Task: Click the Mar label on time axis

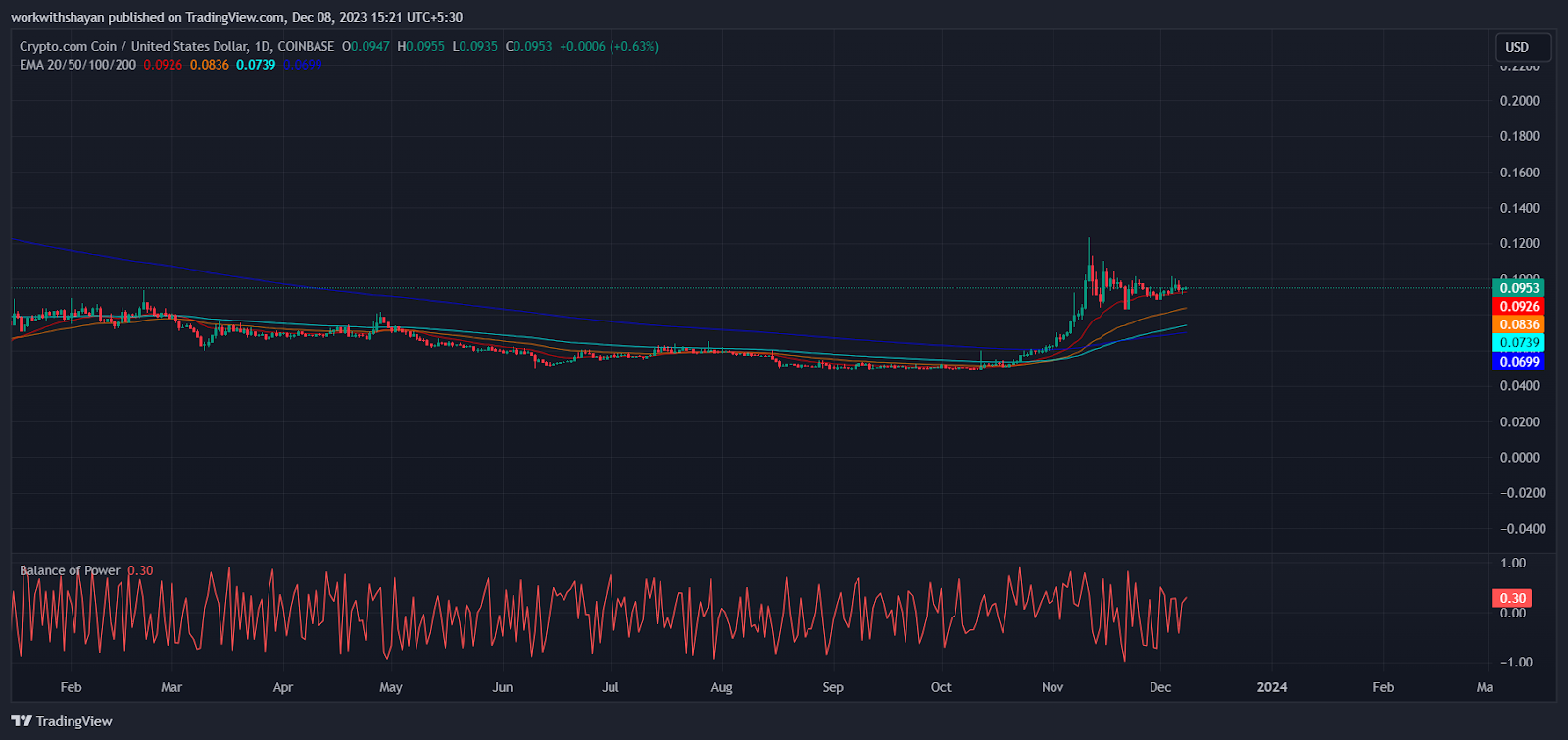Action: coord(171,687)
